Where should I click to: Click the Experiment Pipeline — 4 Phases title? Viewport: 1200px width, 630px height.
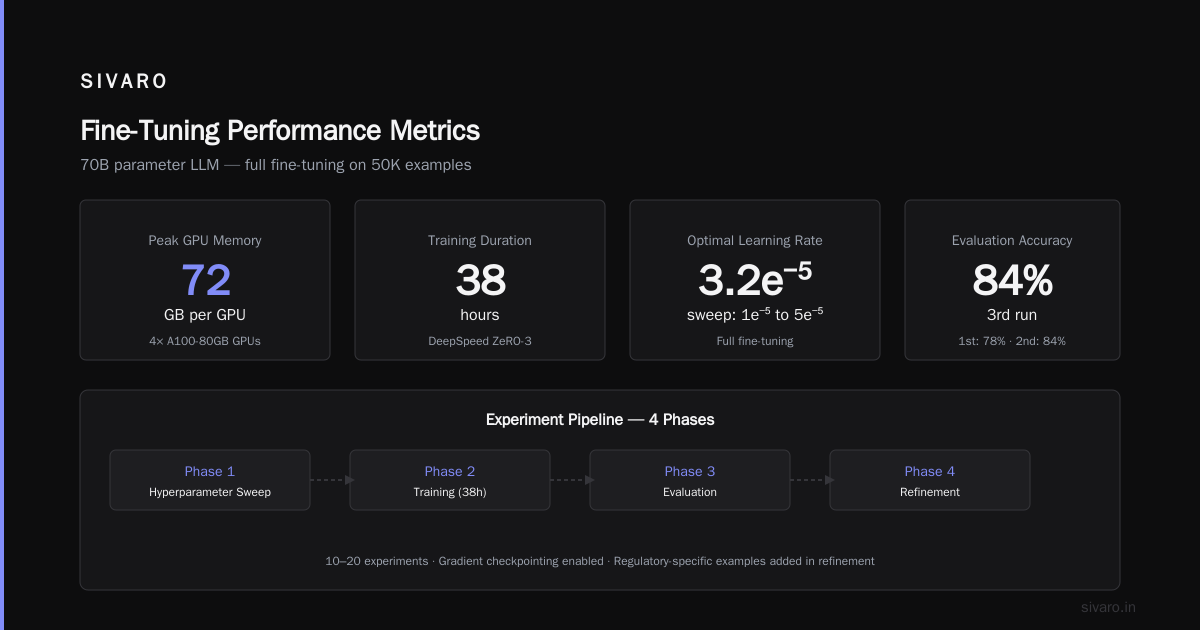(x=600, y=420)
